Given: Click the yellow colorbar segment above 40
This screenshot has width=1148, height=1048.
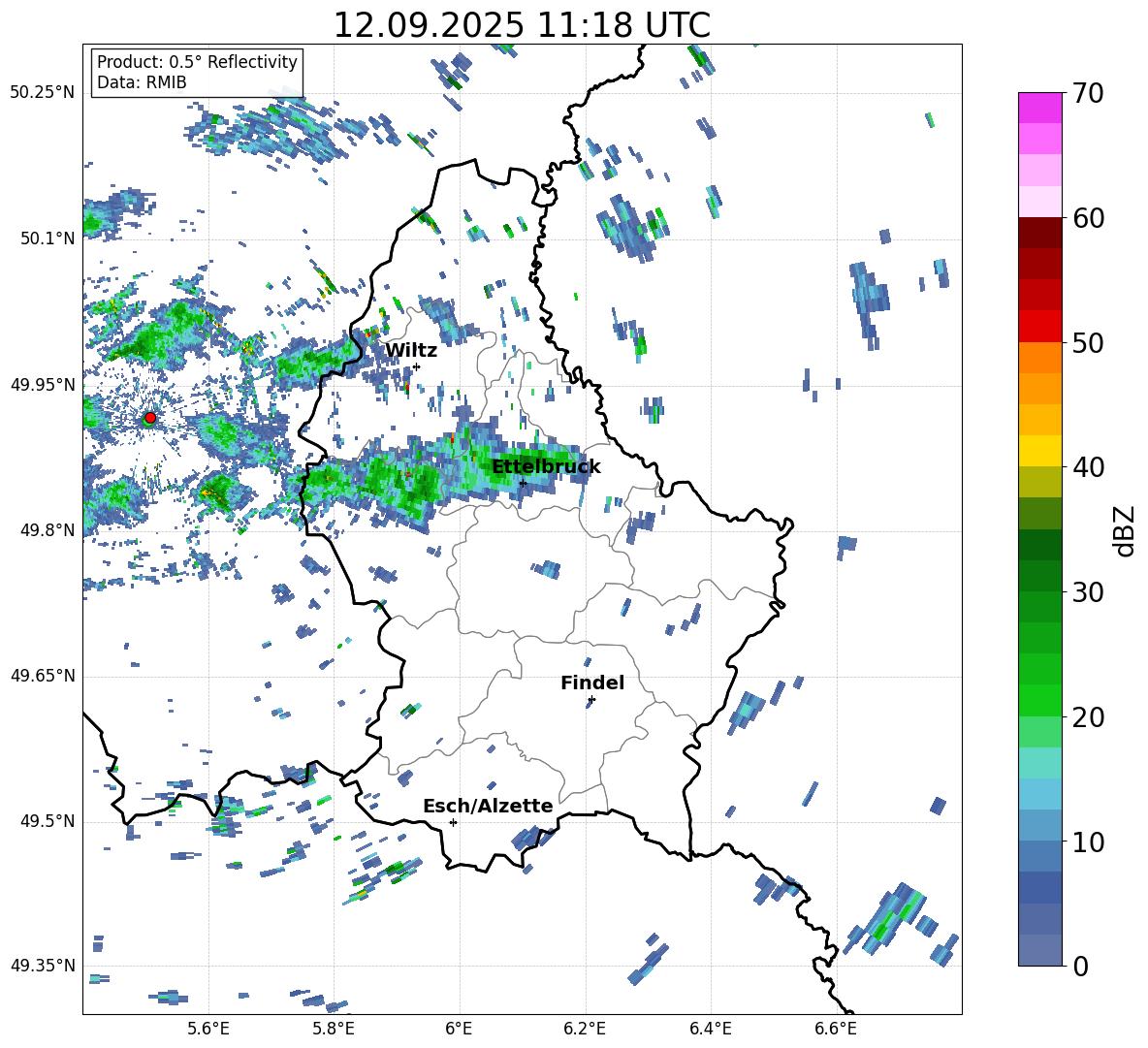Looking at the screenshot, I should [x=1039, y=451].
